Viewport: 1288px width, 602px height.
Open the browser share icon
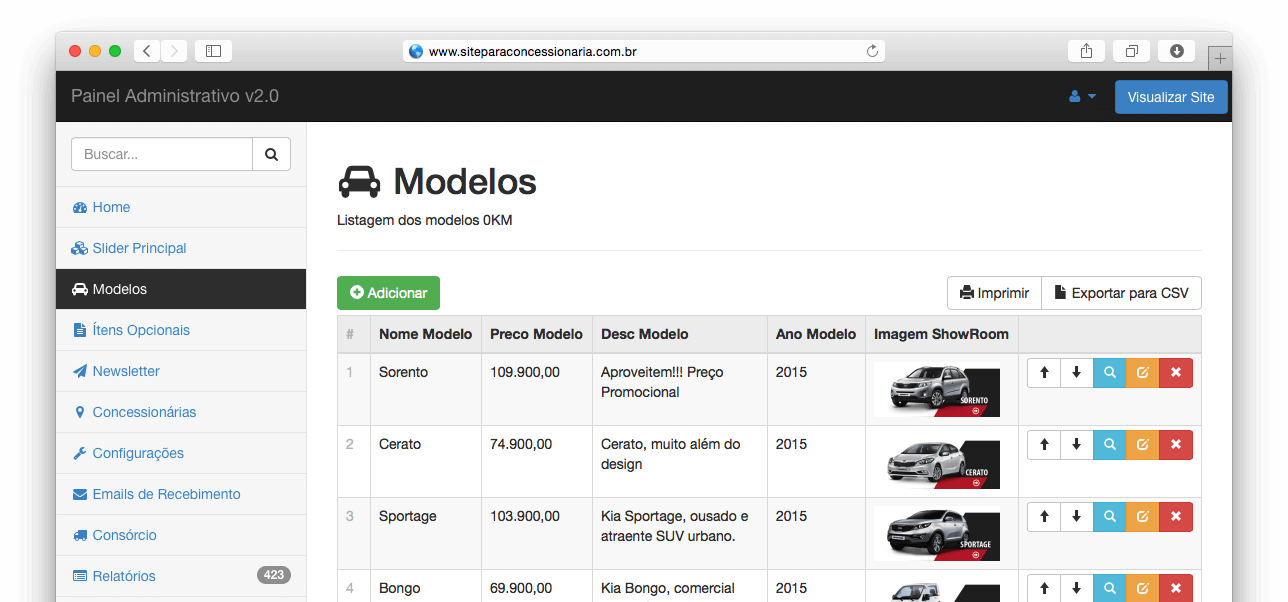tap(1086, 51)
